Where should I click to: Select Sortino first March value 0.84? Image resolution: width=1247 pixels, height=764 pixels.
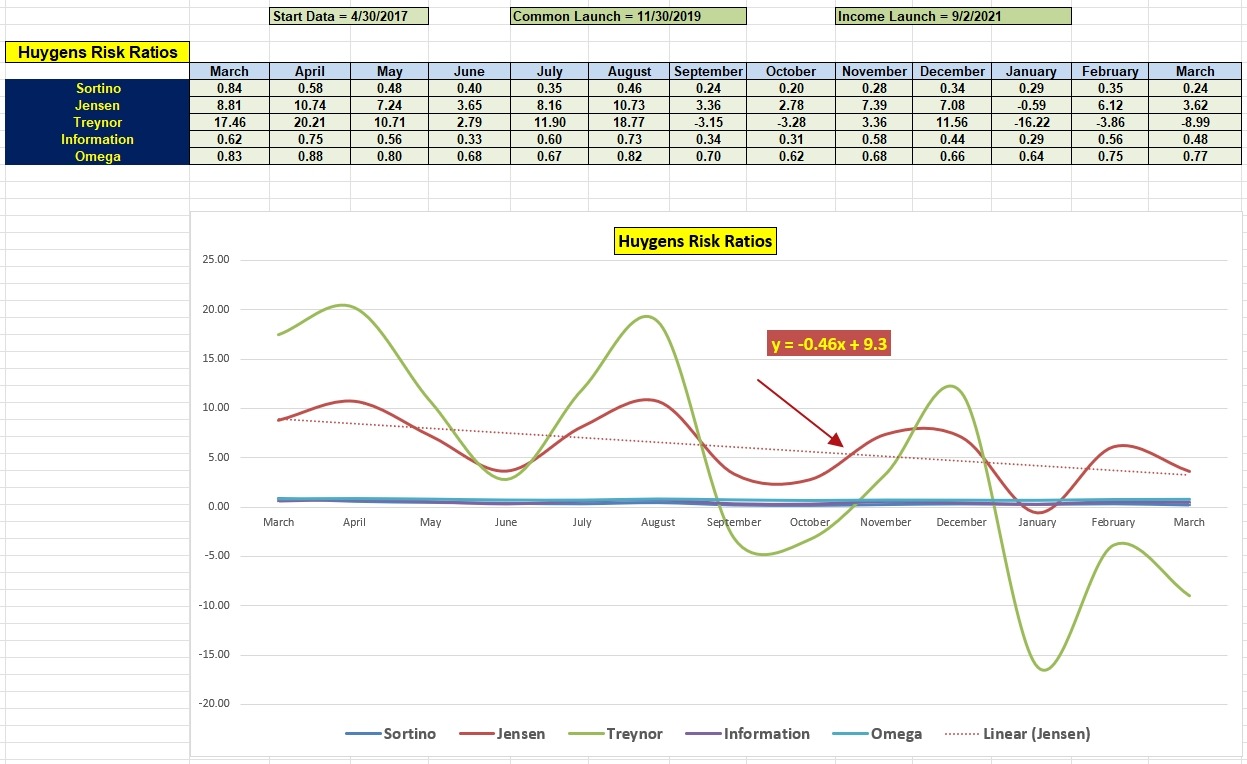pyautogui.click(x=230, y=88)
